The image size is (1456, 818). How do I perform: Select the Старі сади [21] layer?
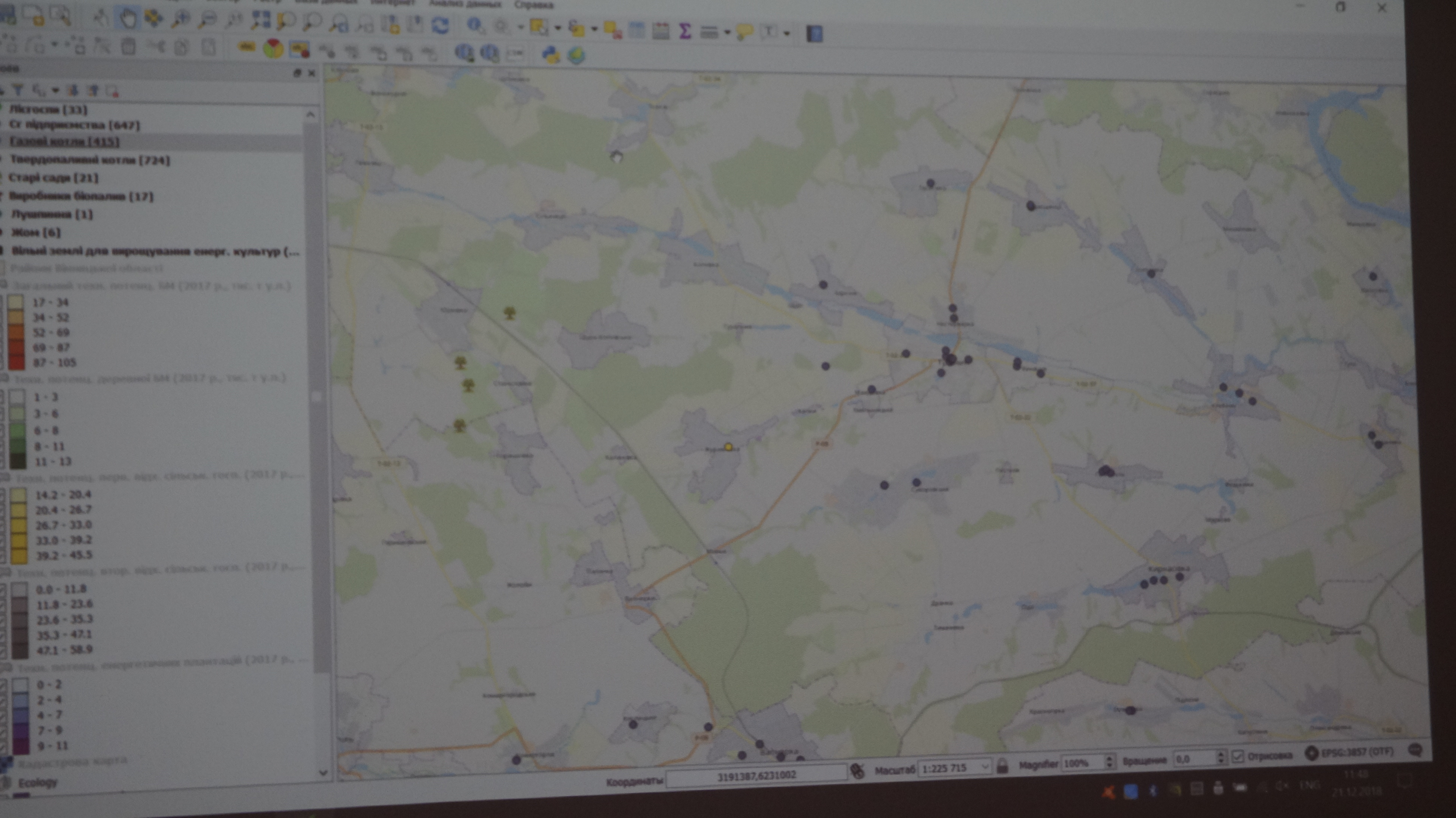(53, 177)
